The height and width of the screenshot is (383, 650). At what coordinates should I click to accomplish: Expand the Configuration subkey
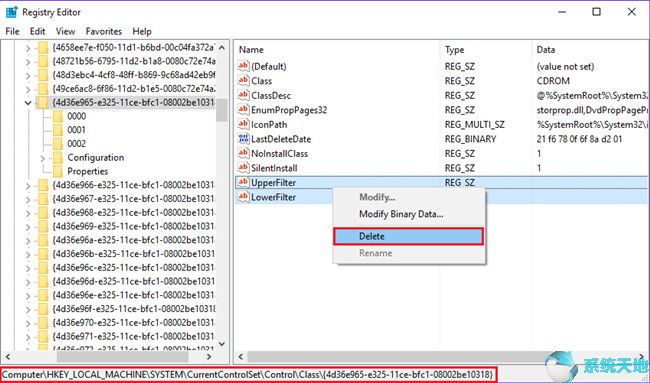coord(43,158)
